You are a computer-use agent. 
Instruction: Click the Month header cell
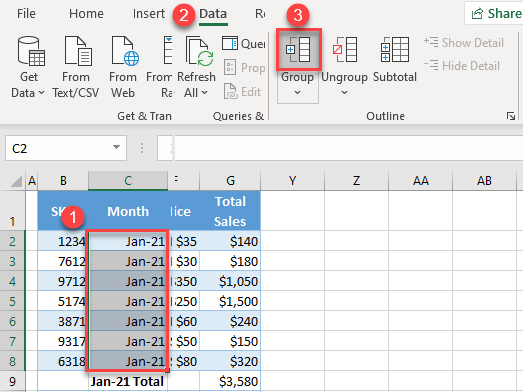tap(128, 211)
